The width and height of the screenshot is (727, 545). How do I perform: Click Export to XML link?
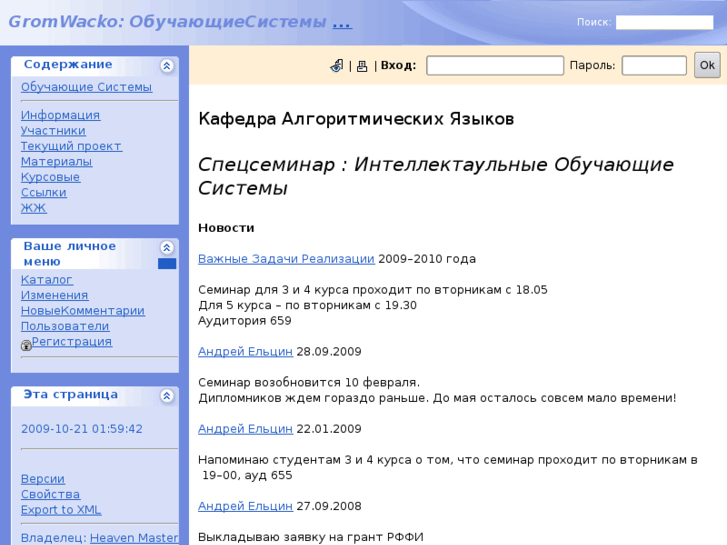(x=61, y=510)
